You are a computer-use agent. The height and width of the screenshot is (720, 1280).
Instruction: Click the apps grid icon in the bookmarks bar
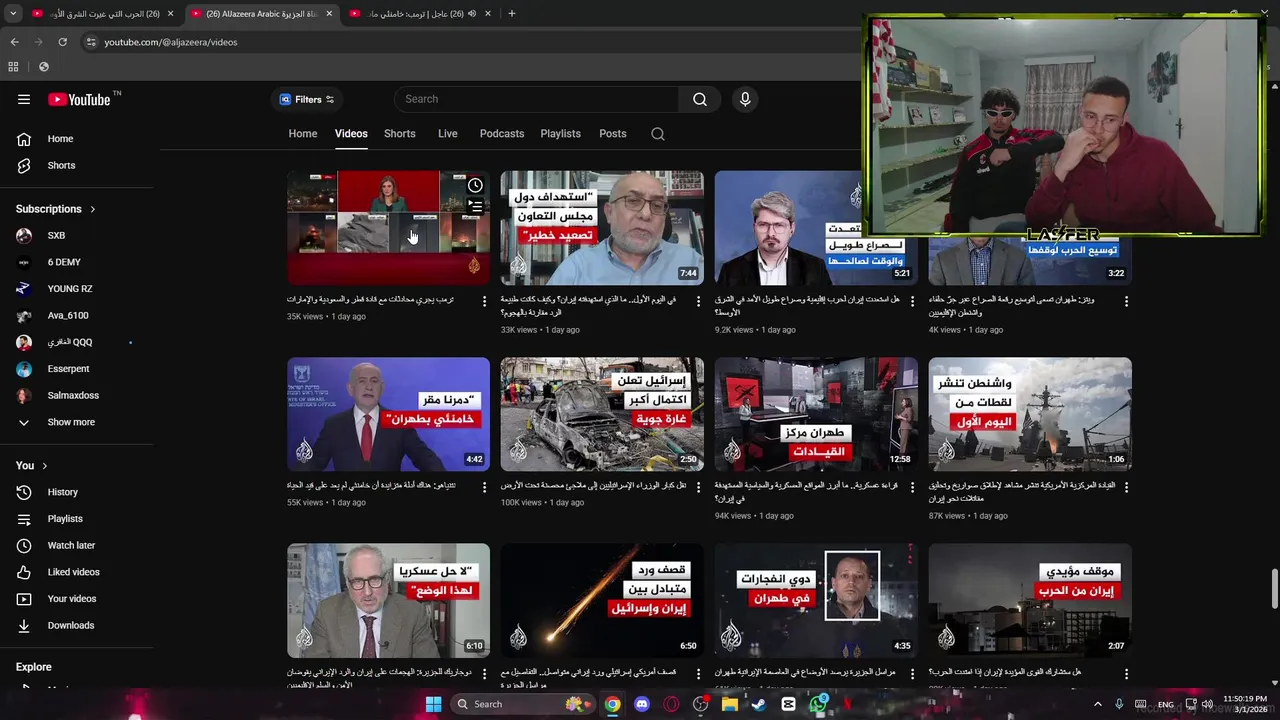coord(13,67)
